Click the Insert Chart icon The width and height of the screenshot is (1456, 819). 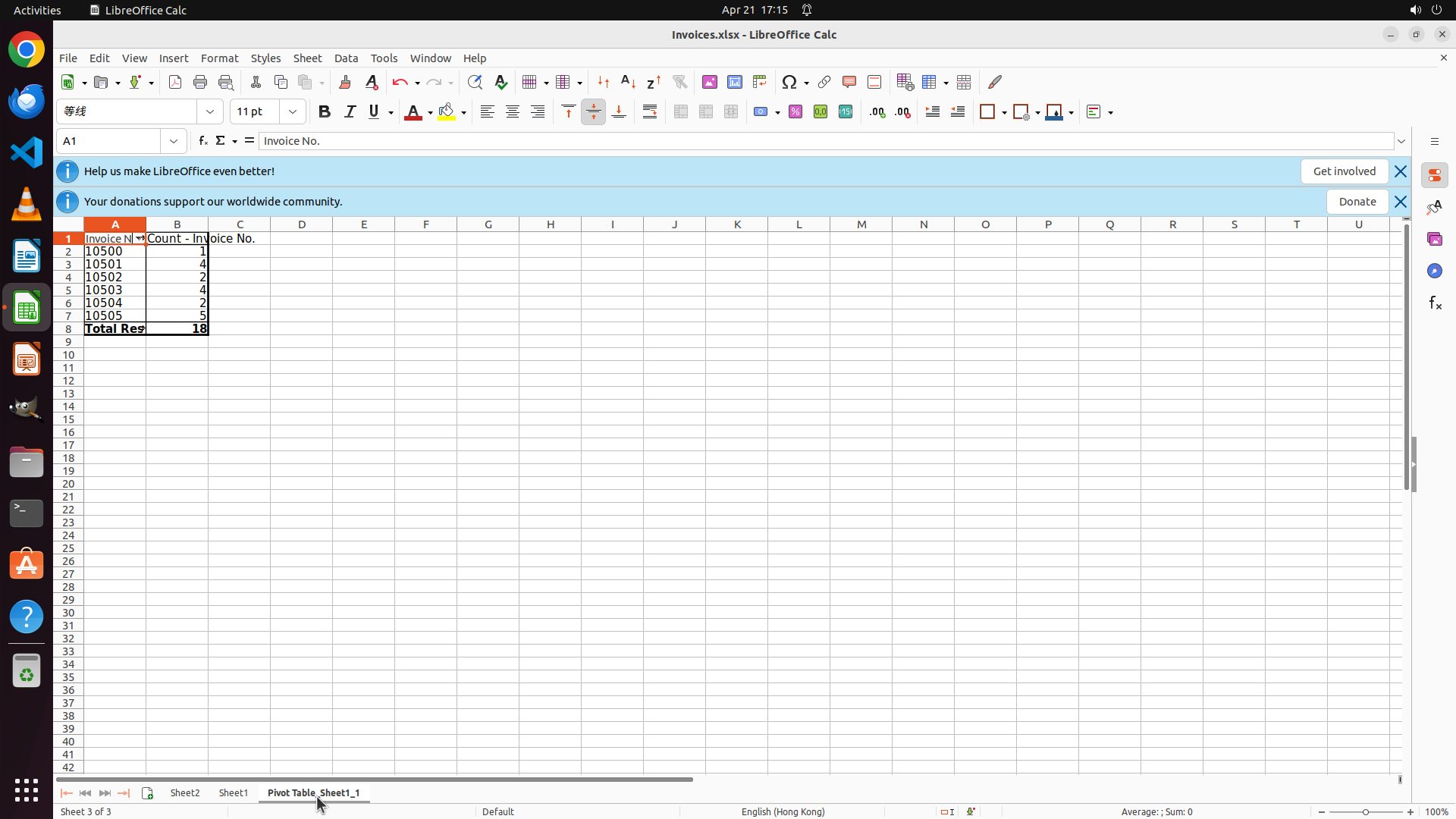click(735, 82)
